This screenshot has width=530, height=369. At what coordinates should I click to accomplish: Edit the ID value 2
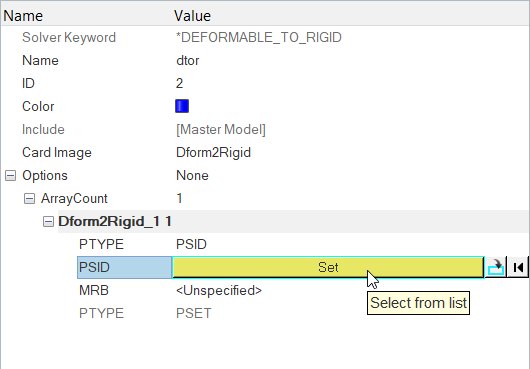179,83
